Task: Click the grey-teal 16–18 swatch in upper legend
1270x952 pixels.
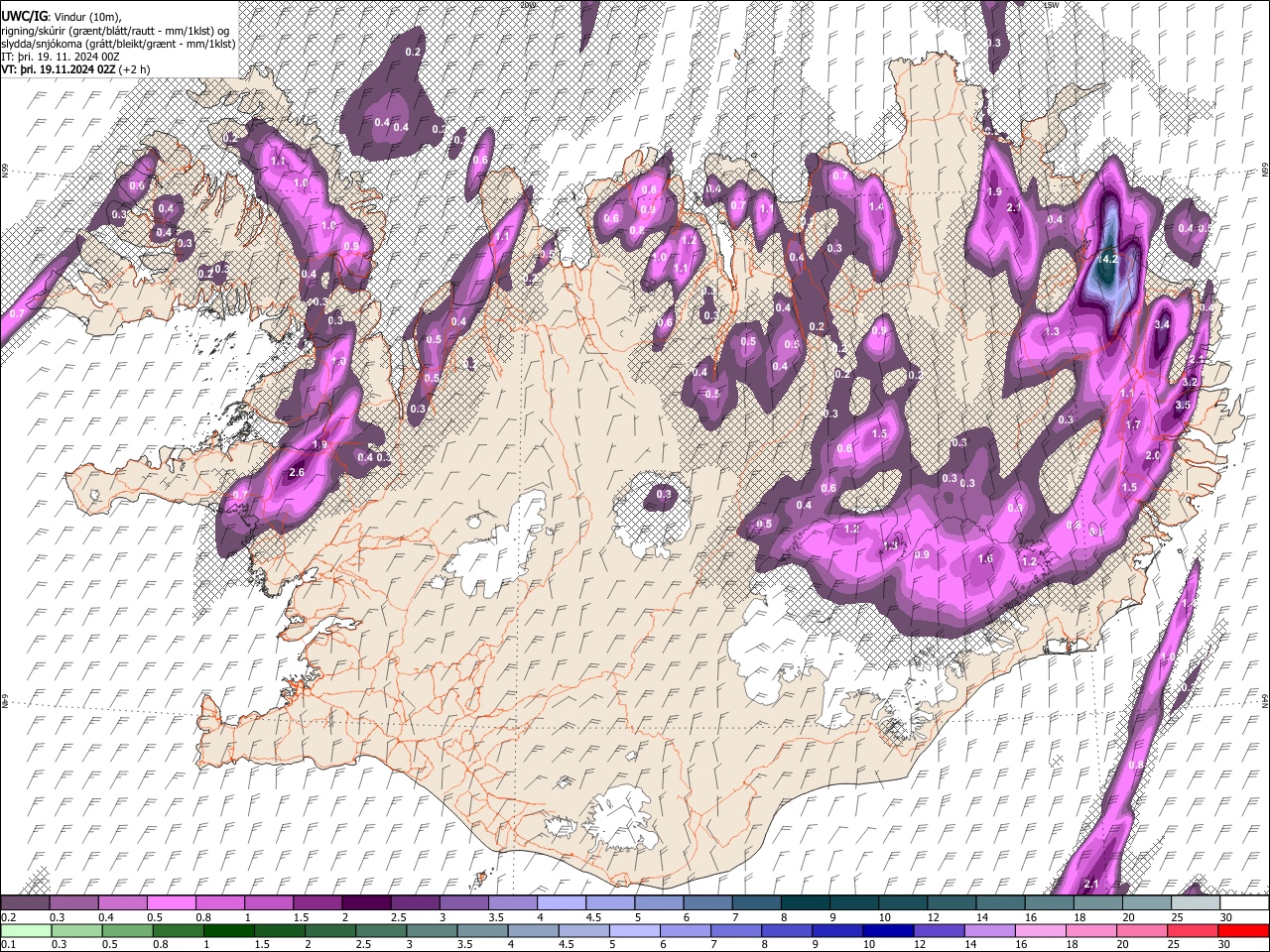Action: point(1049,902)
